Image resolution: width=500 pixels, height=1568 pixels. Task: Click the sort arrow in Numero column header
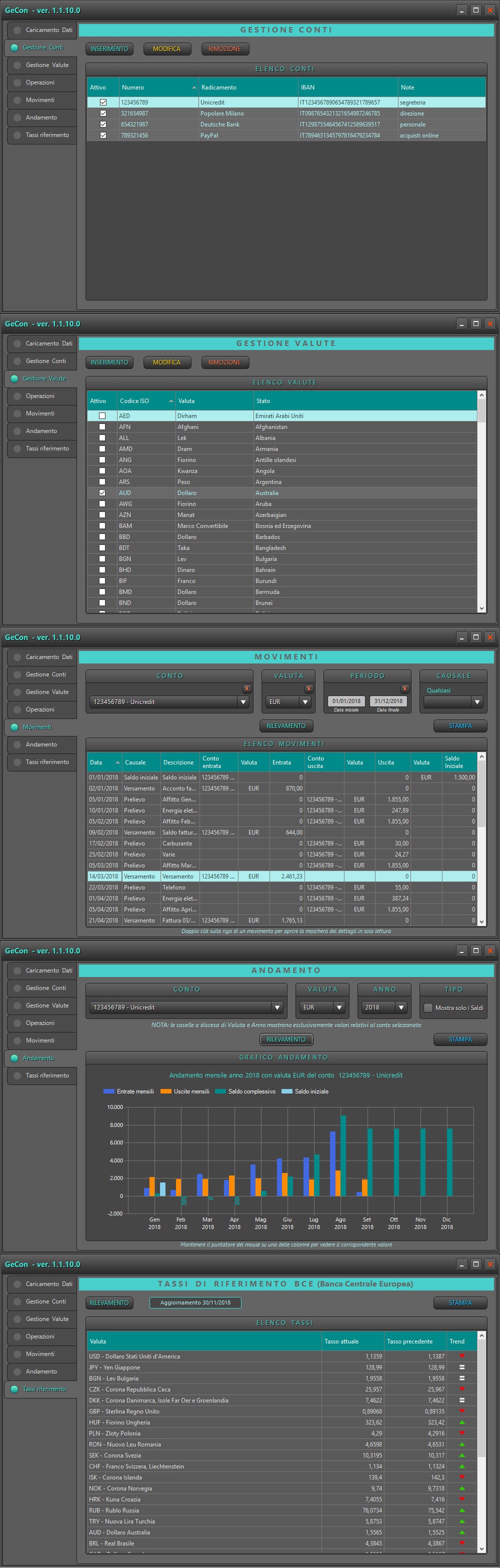click(193, 87)
